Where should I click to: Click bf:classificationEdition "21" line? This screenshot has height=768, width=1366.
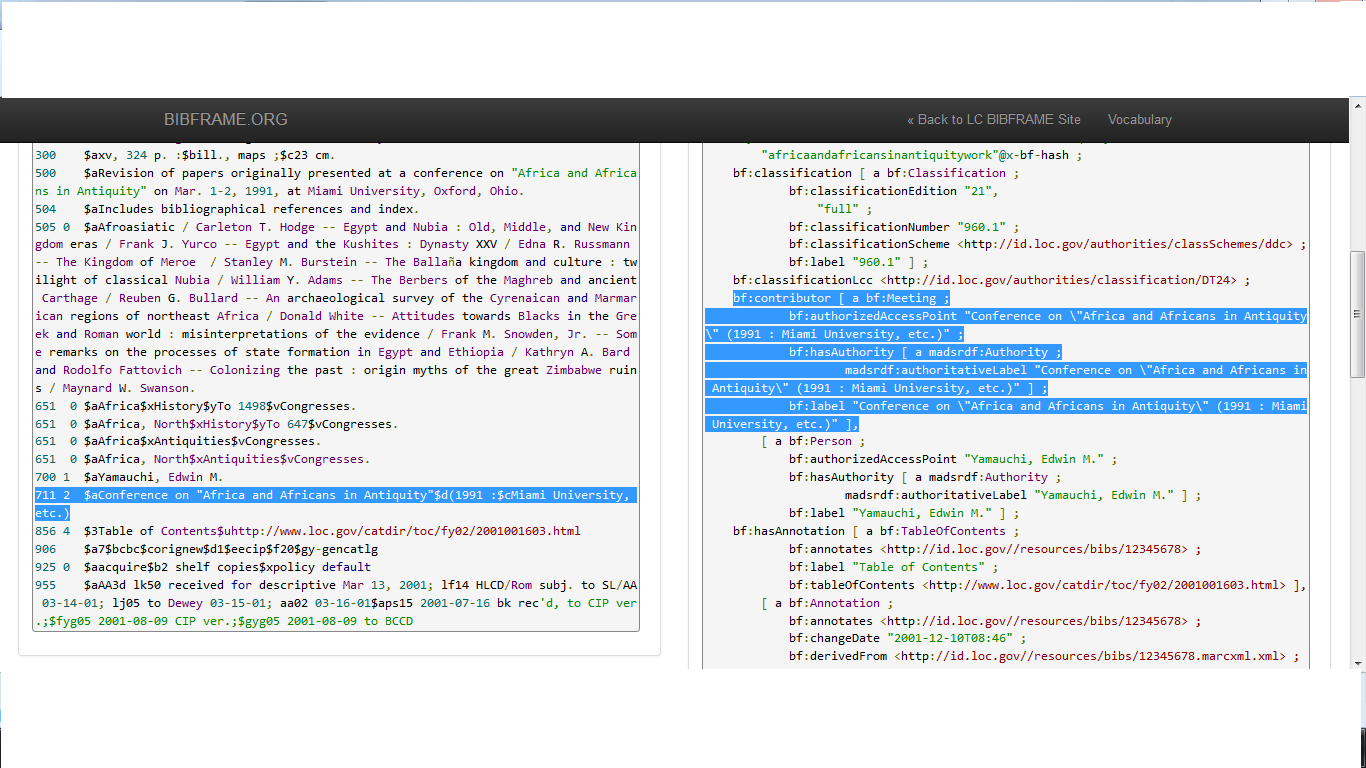tap(893, 191)
